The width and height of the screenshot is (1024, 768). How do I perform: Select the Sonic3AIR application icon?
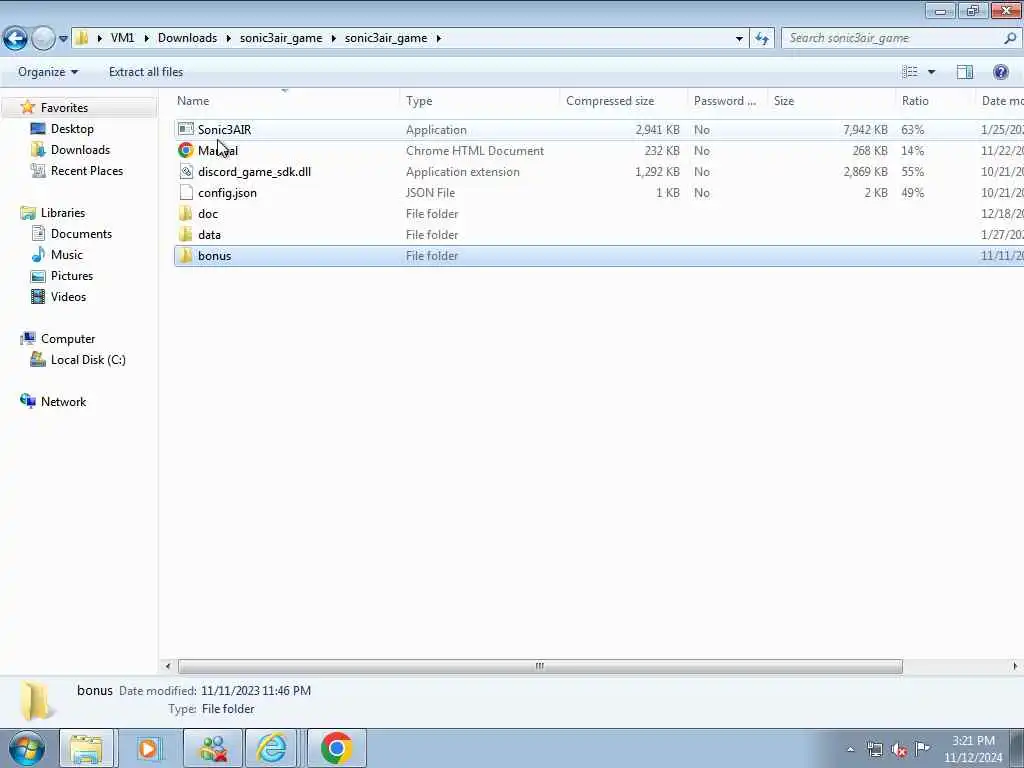click(186, 129)
